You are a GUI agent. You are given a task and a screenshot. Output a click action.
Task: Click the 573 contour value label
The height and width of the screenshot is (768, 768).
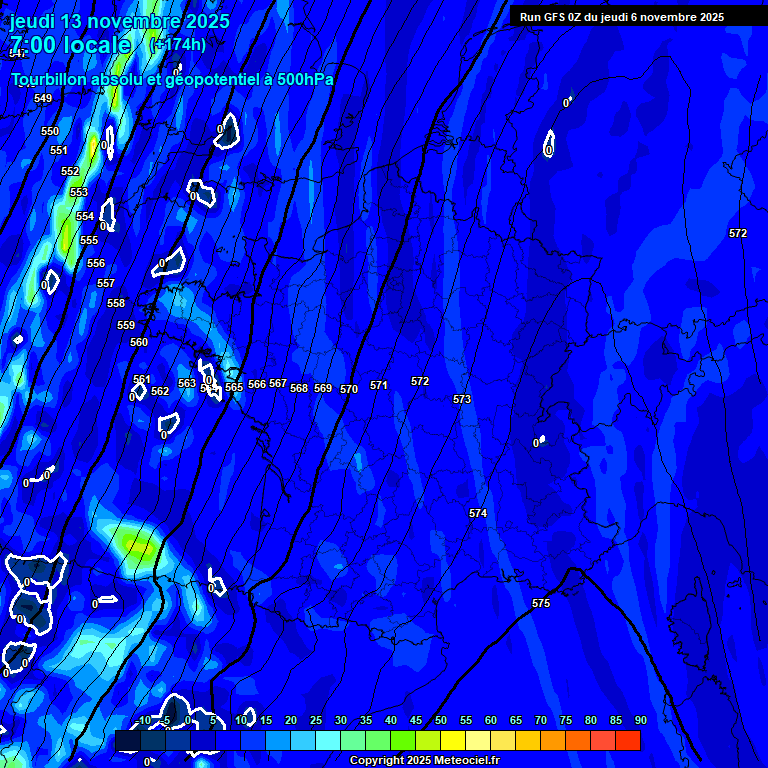462,399
